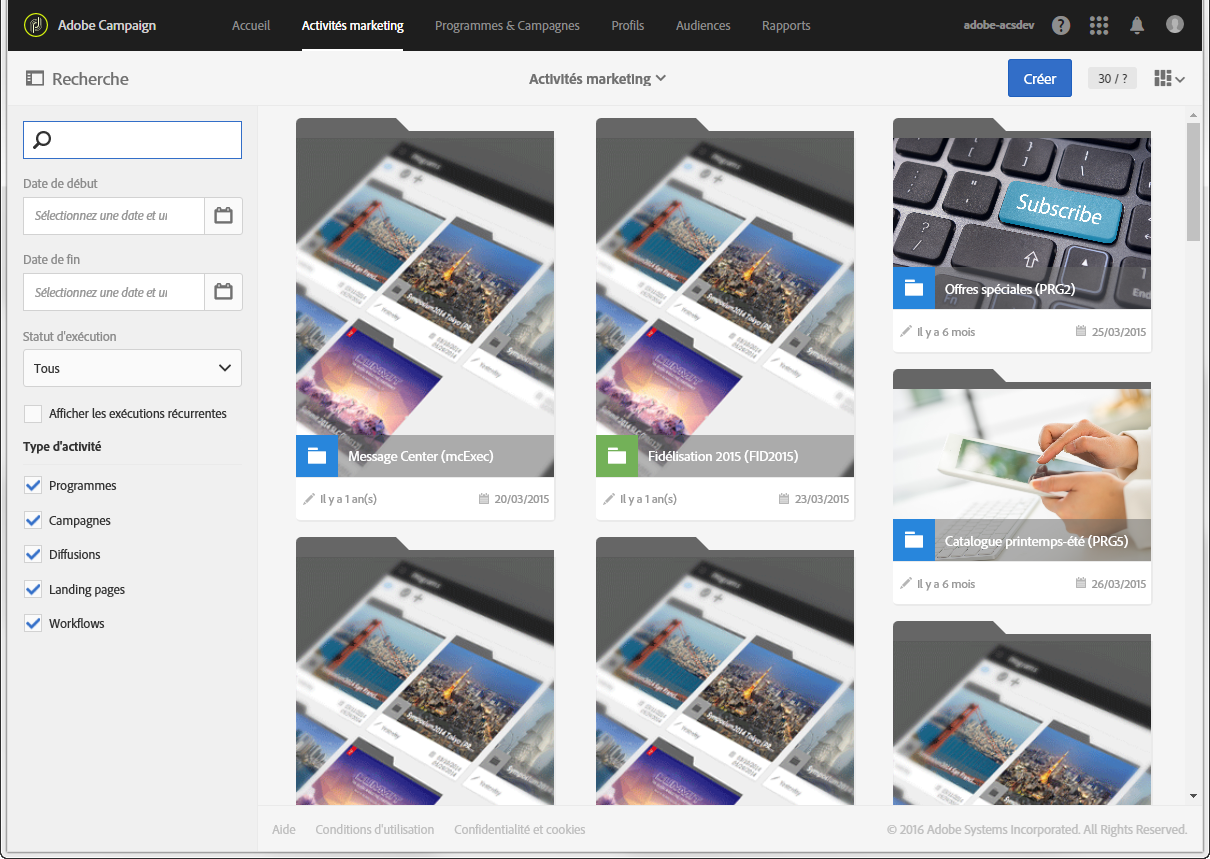1210x859 pixels.
Task: Switch to the Profils tab
Action: coord(628,26)
